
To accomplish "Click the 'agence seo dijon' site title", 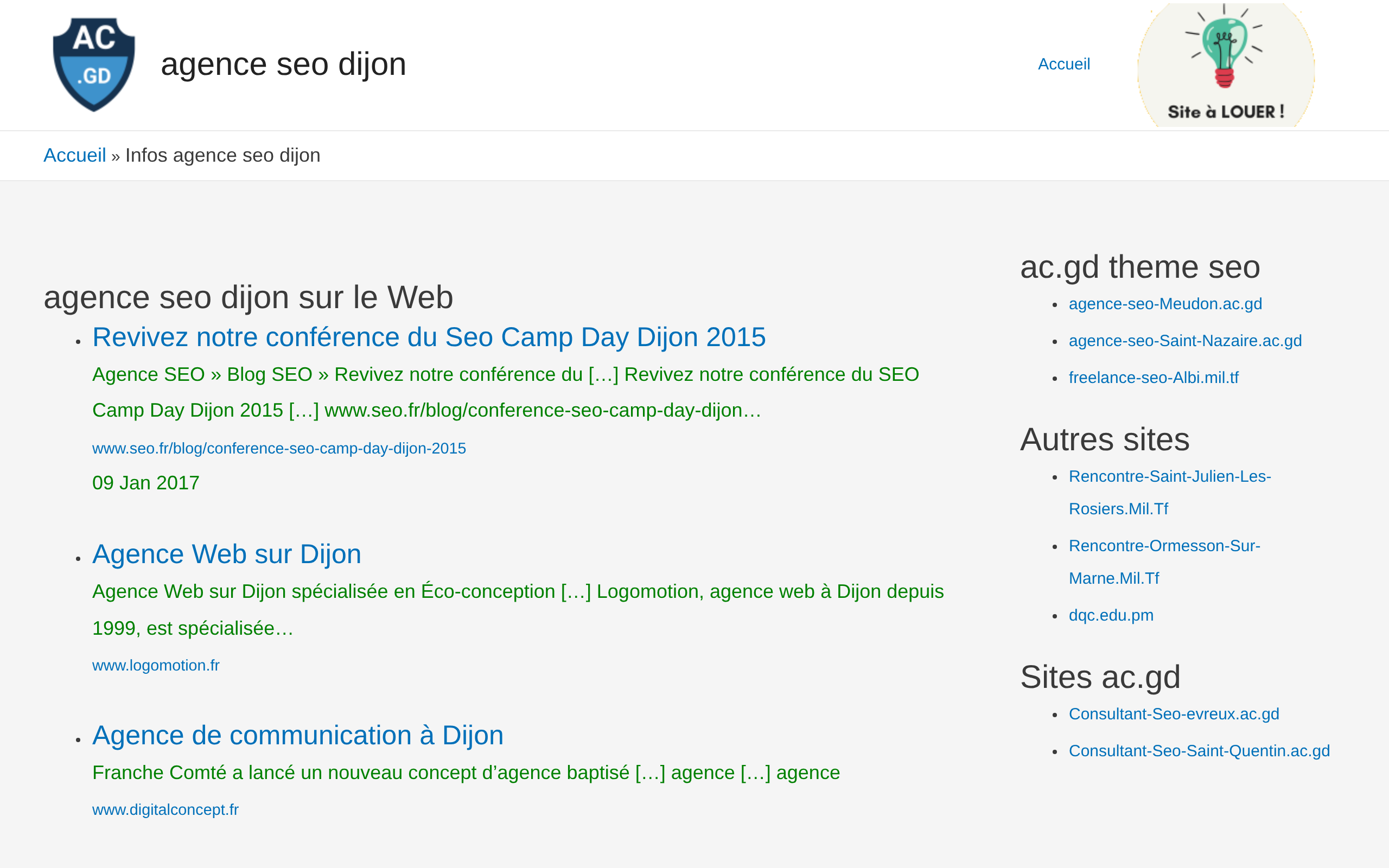I will pyautogui.click(x=284, y=63).
